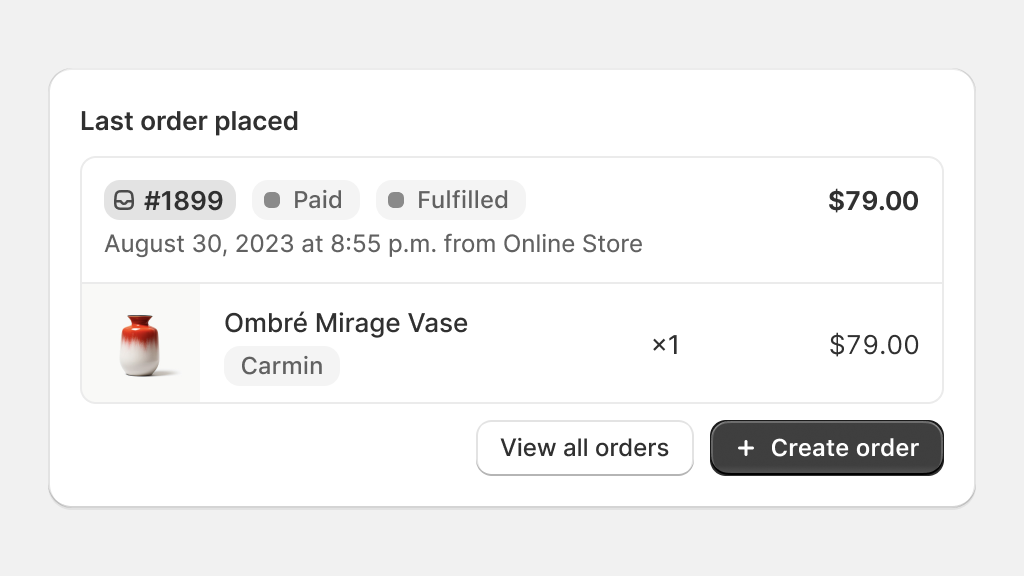Screen dimensions: 1024x576
Task: Click the Carmin variant tag
Action: (x=281, y=366)
